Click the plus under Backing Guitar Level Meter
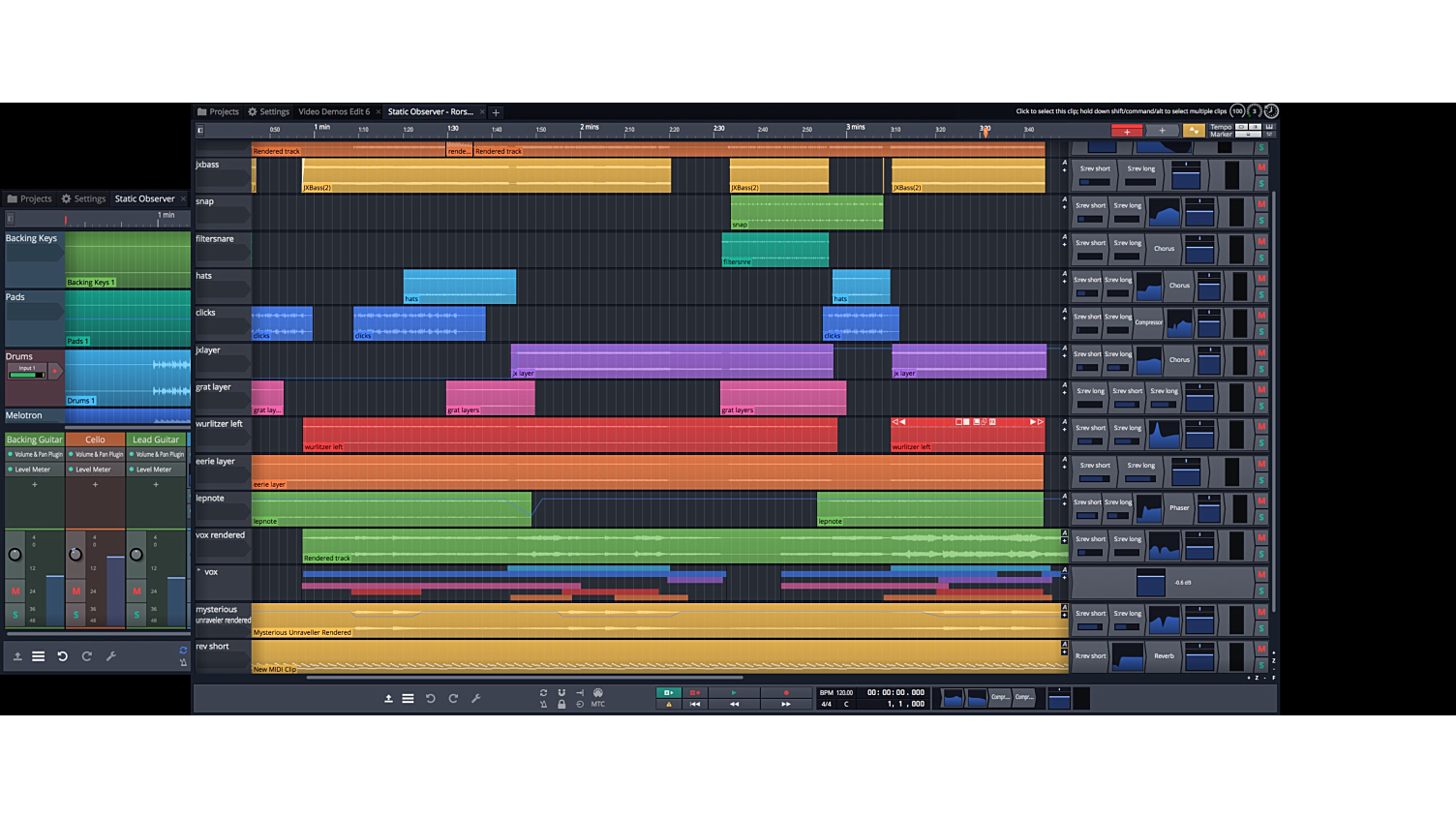This screenshot has height=819, width=1456. [x=35, y=485]
